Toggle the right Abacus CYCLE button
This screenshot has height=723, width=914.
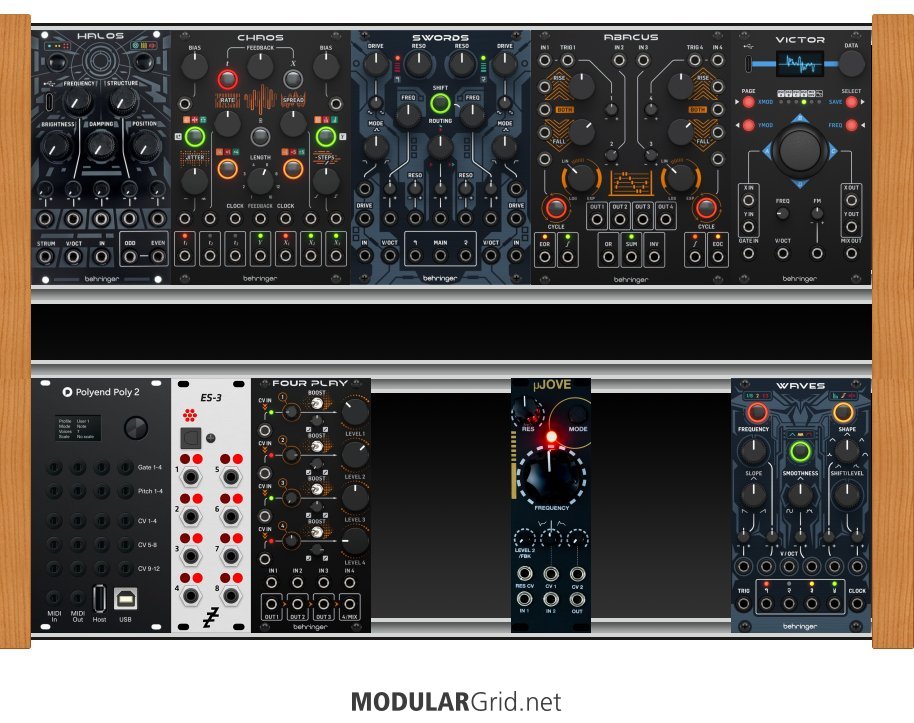tap(706, 208)
